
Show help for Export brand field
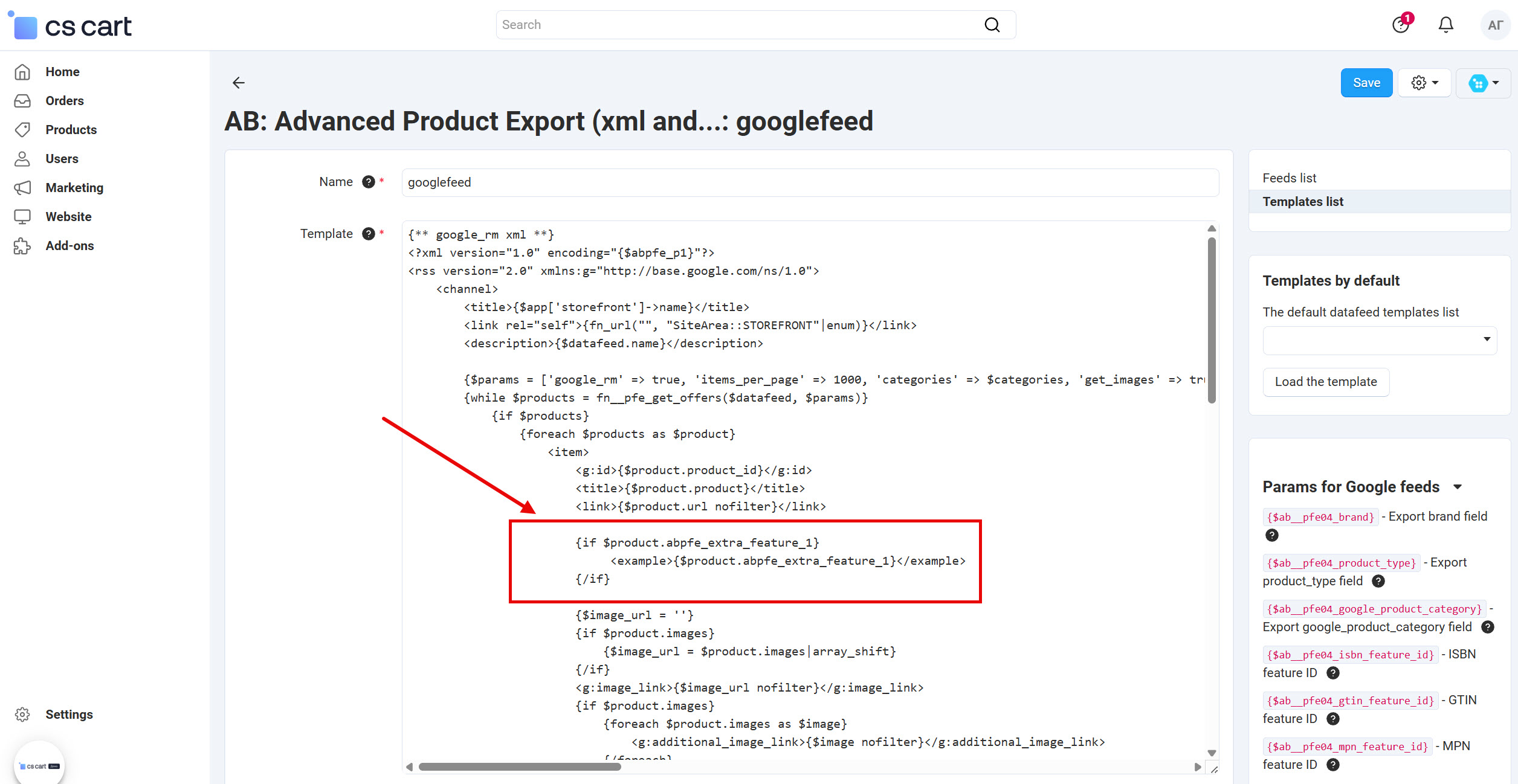point(1271,535)
